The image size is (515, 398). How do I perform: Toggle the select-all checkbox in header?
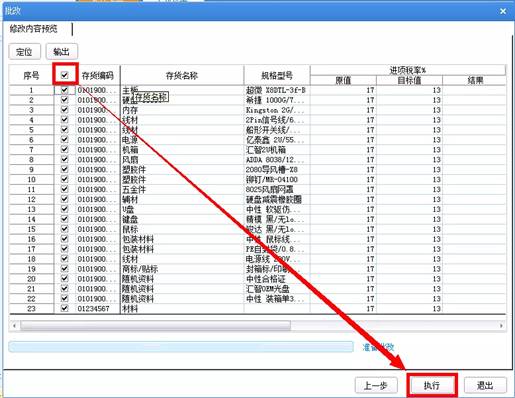[x=65, y=75]
